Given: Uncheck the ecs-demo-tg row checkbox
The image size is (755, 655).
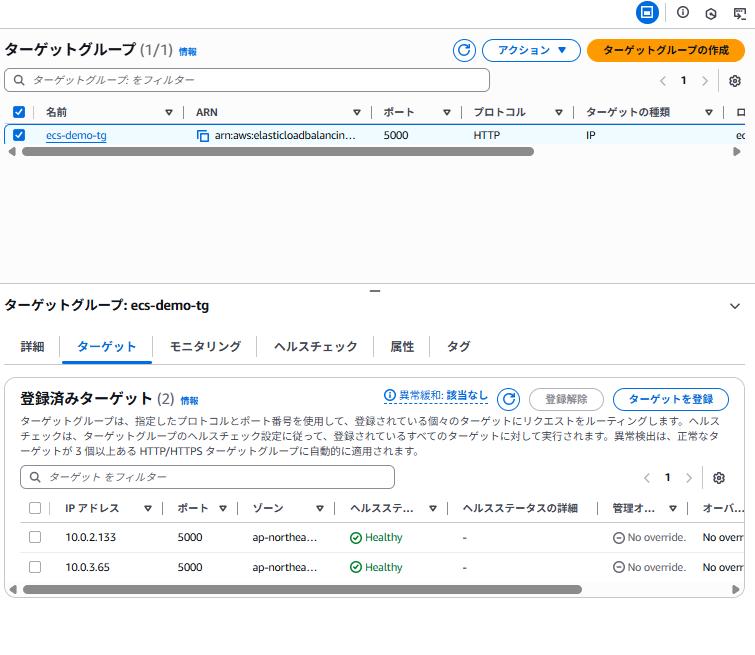Looking at the screenshot, I should 19,135.
